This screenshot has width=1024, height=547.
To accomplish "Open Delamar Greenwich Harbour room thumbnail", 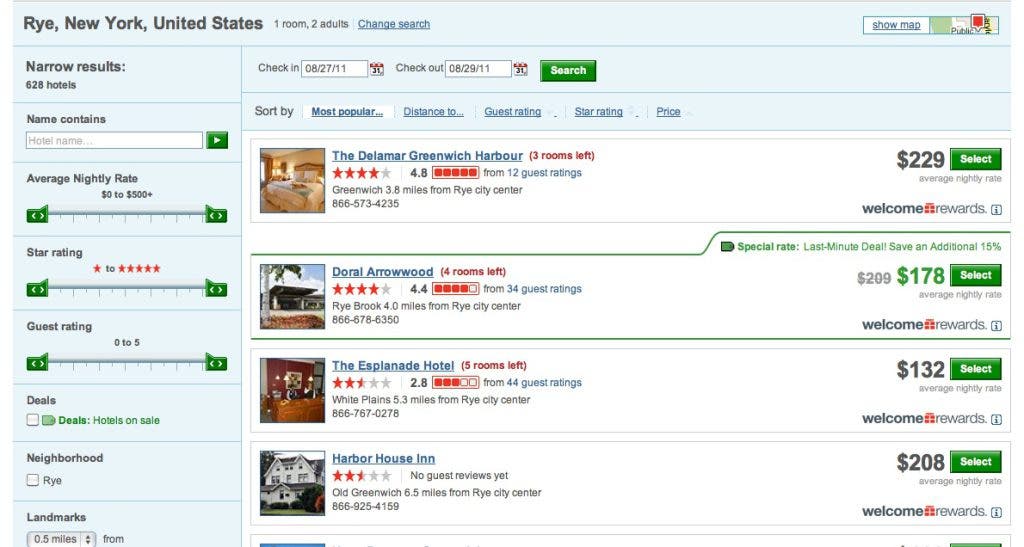I will [x=292, y=180].
